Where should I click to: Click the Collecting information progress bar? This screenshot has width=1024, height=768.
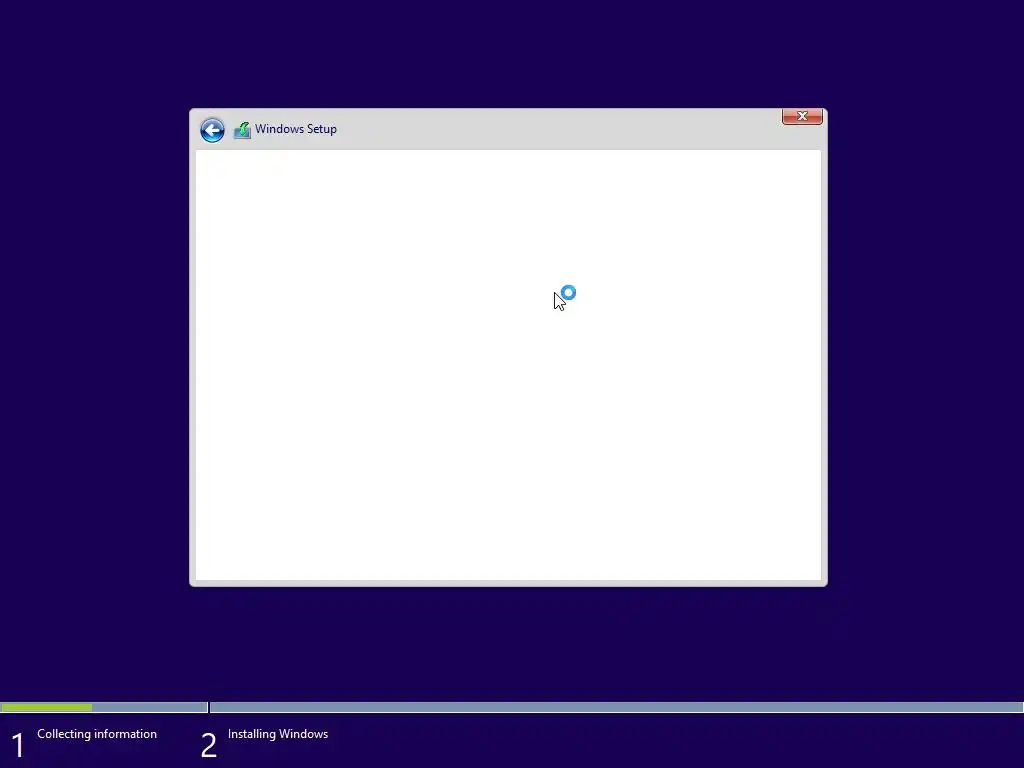[104, 707]
